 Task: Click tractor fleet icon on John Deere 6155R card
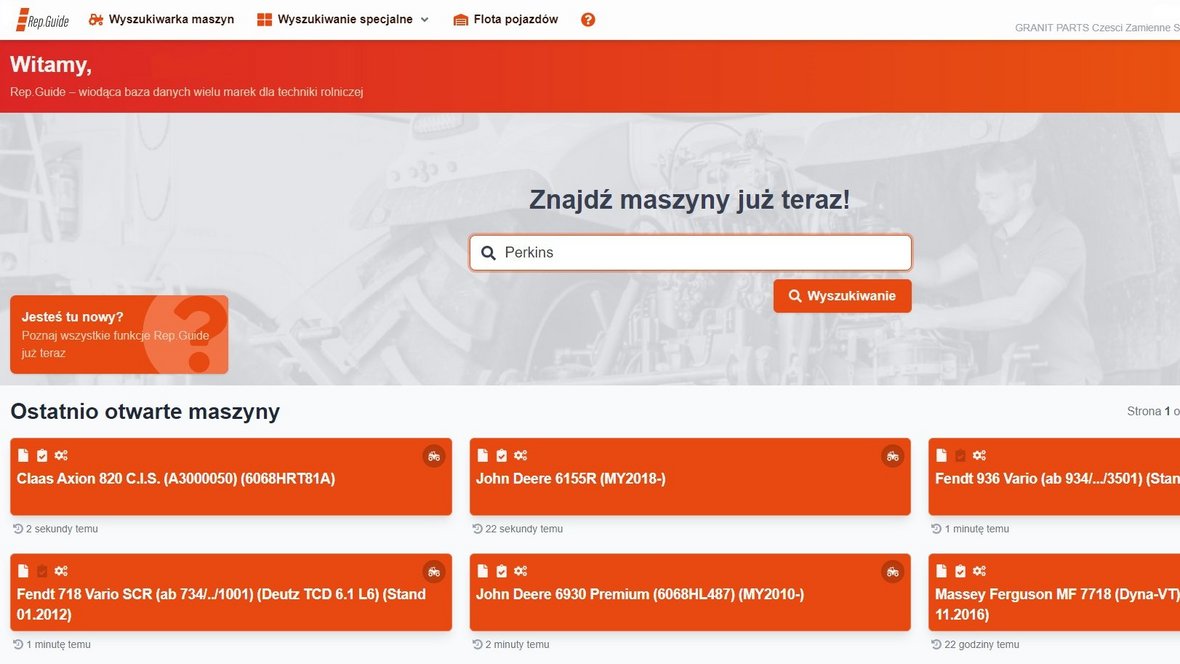[x=893, y=455]
